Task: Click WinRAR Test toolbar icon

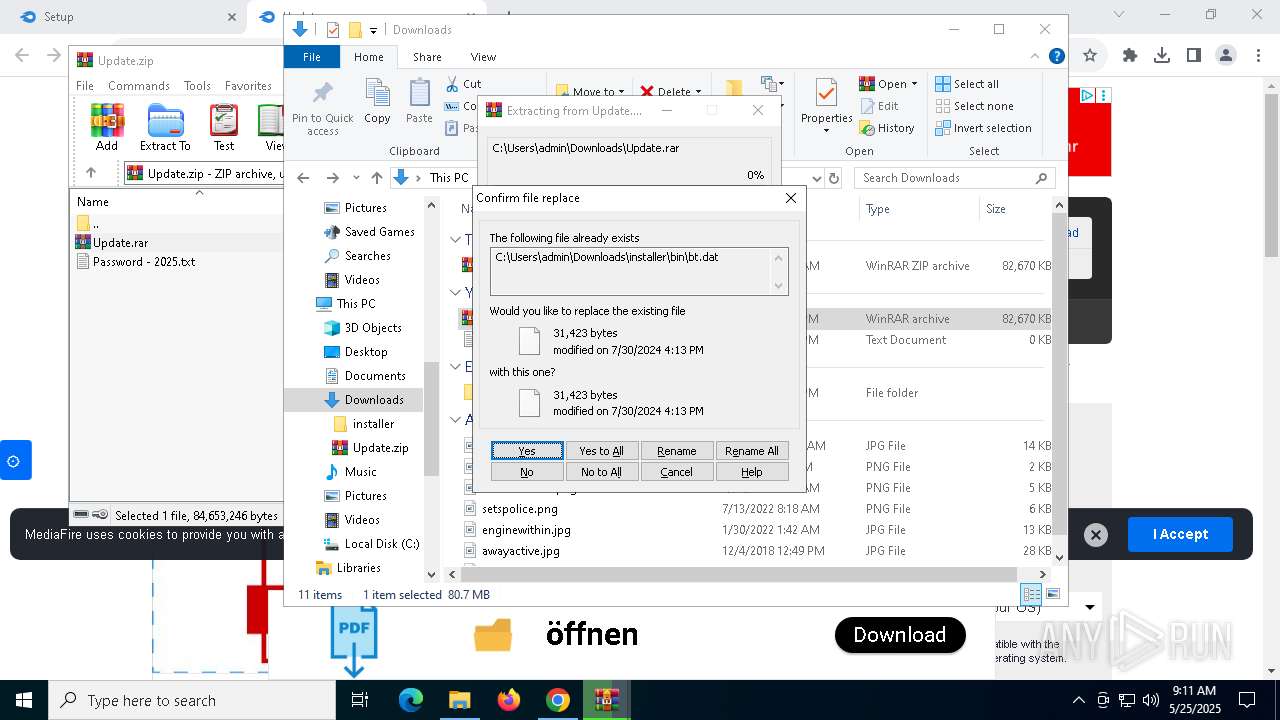Action: coord(224,127)
